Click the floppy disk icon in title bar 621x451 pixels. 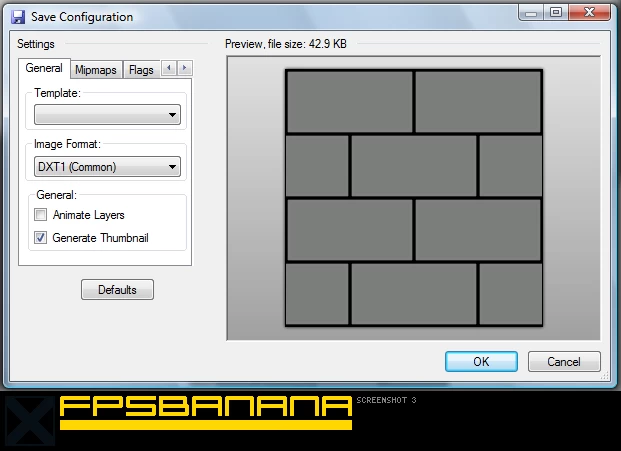coord(18,17)
